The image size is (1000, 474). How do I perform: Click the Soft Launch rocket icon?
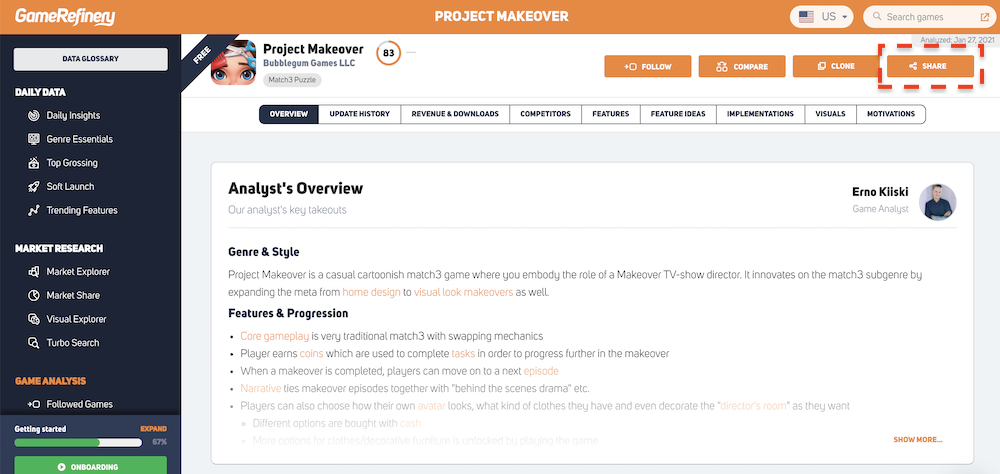(34, 186)
